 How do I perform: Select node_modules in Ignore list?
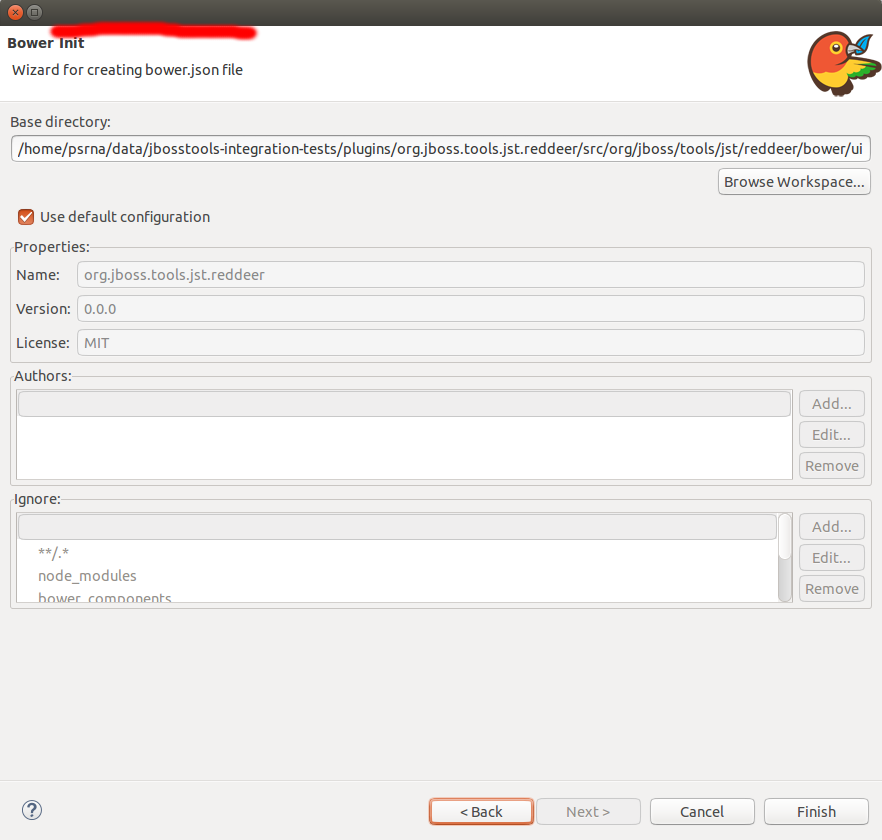coord(87,576)
